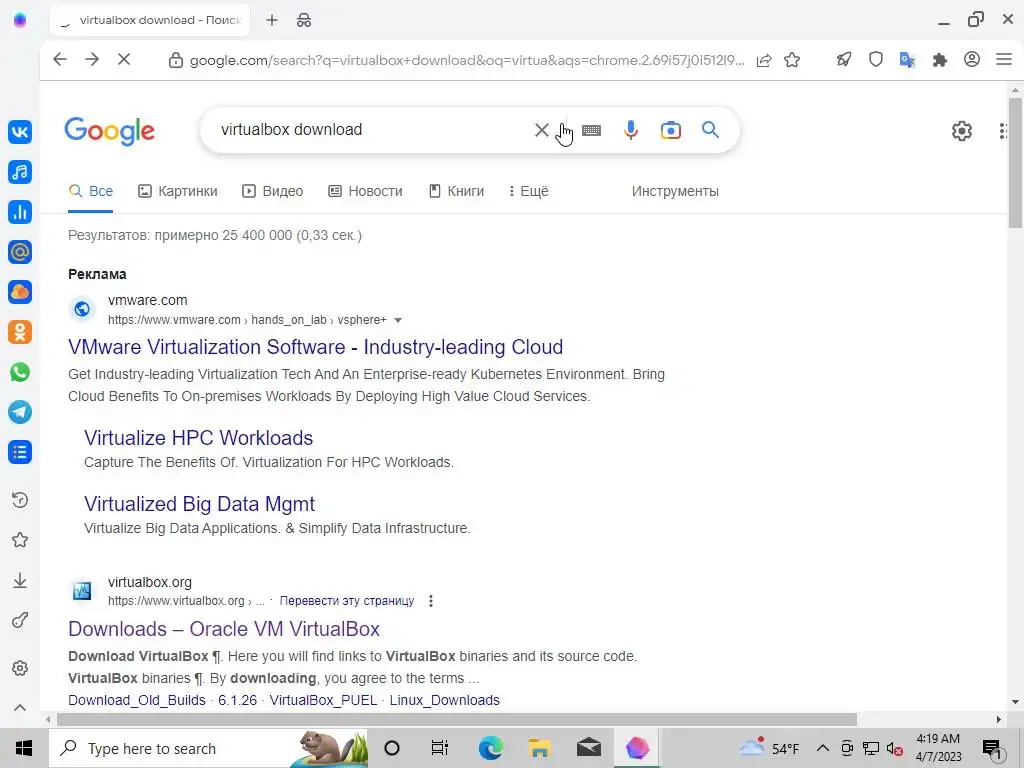Go to Google logo homepage

point(109,131)
